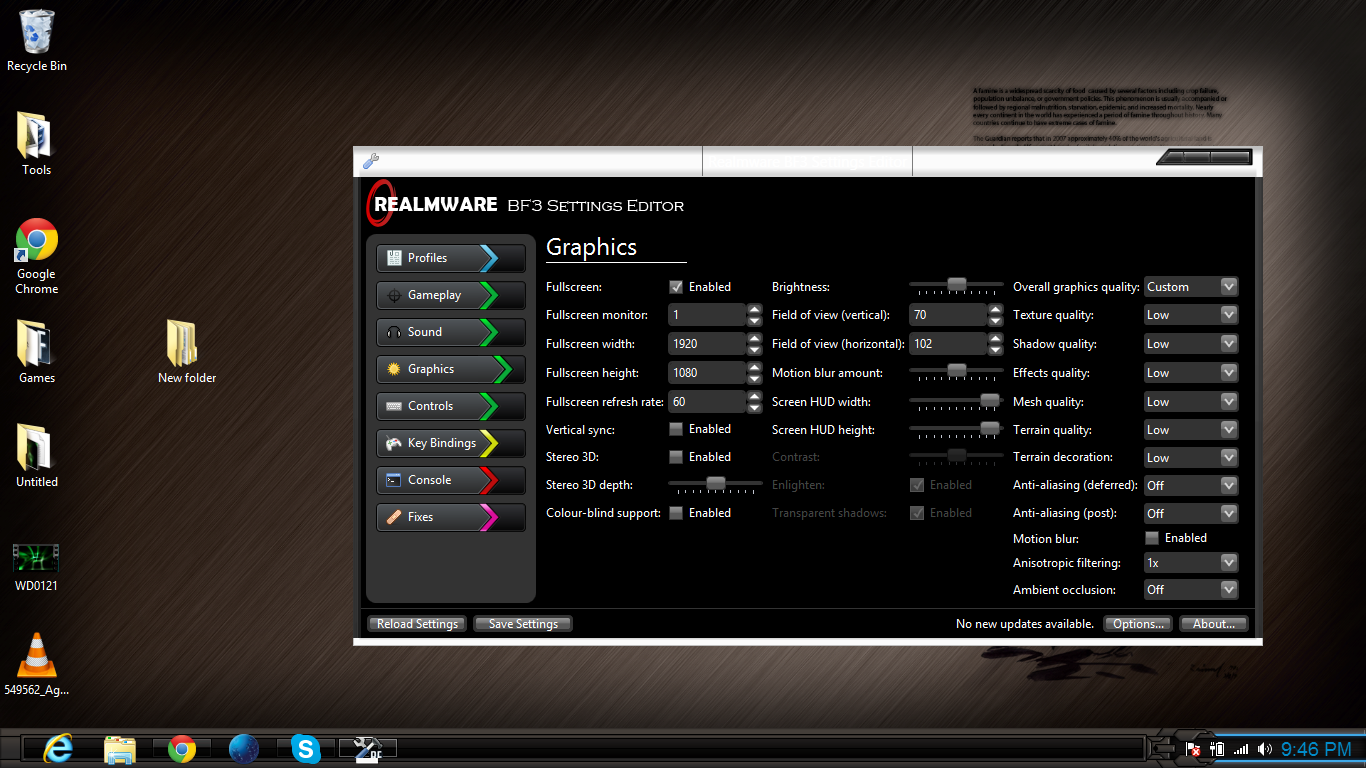Enable the Motion blur checkbox
This screenshot has width=1366, height=768.
(1152, 538)
